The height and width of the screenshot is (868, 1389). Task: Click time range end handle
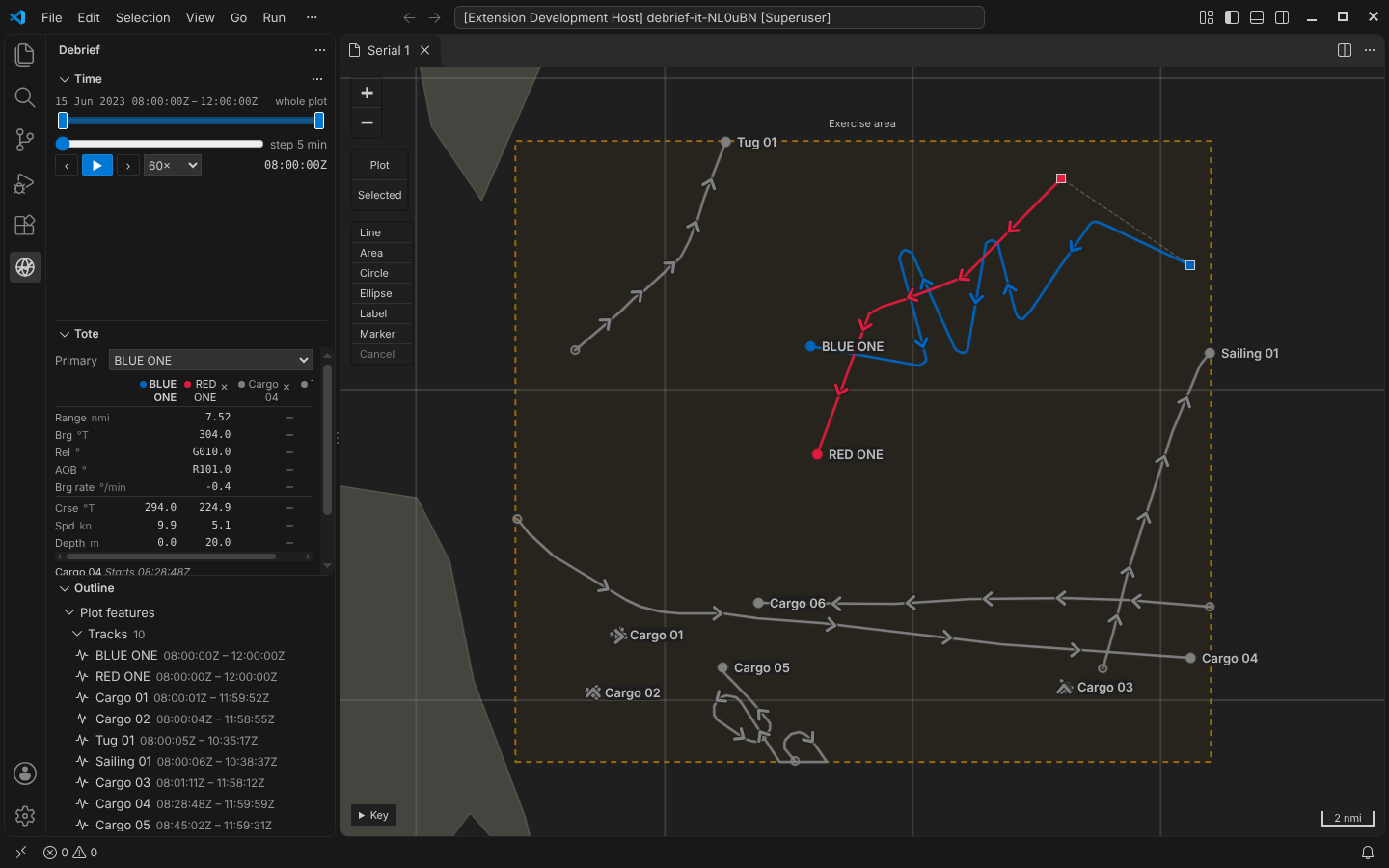(319, 121)
